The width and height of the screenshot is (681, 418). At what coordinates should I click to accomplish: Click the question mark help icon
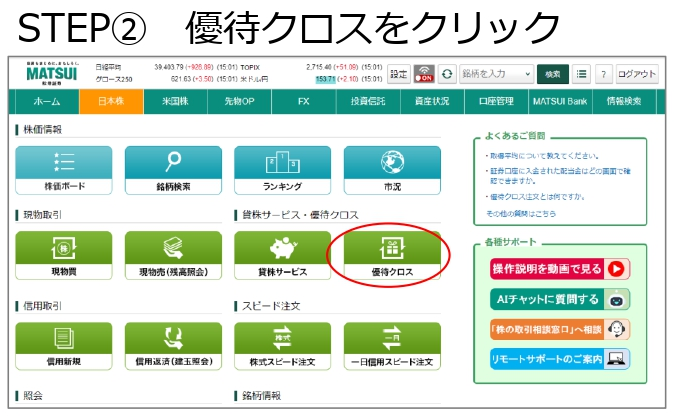coord(604,74)
